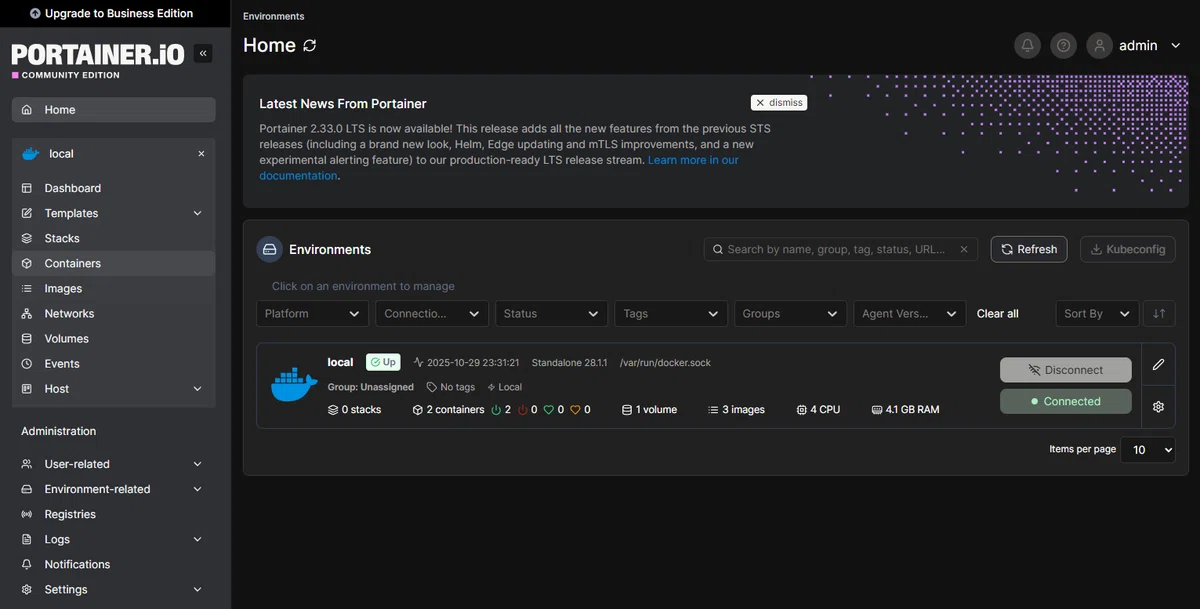The width and height of the screenshot is (1200, 609).
Task: Click the Networks icon in sidebar
Action: (27, 313)
